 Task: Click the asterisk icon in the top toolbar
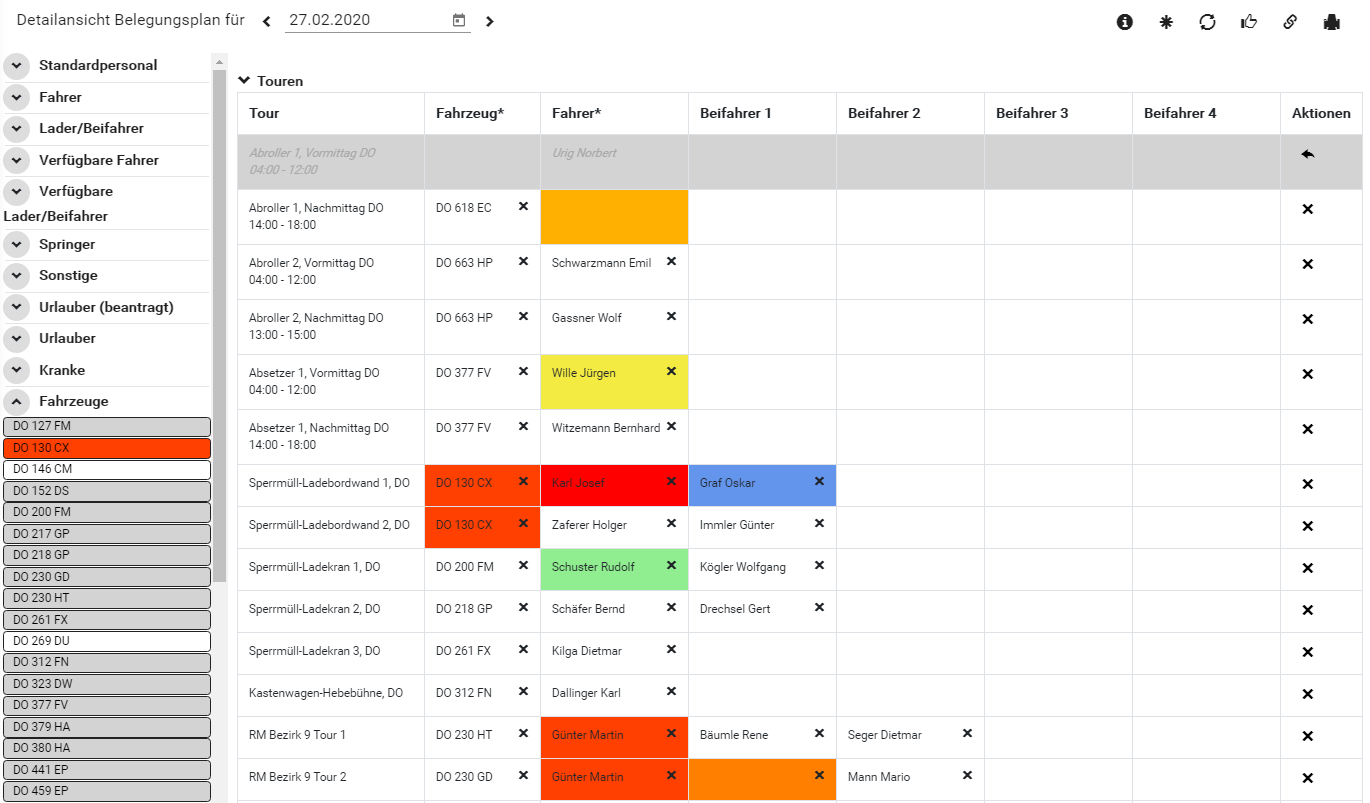click(1166, 21)
